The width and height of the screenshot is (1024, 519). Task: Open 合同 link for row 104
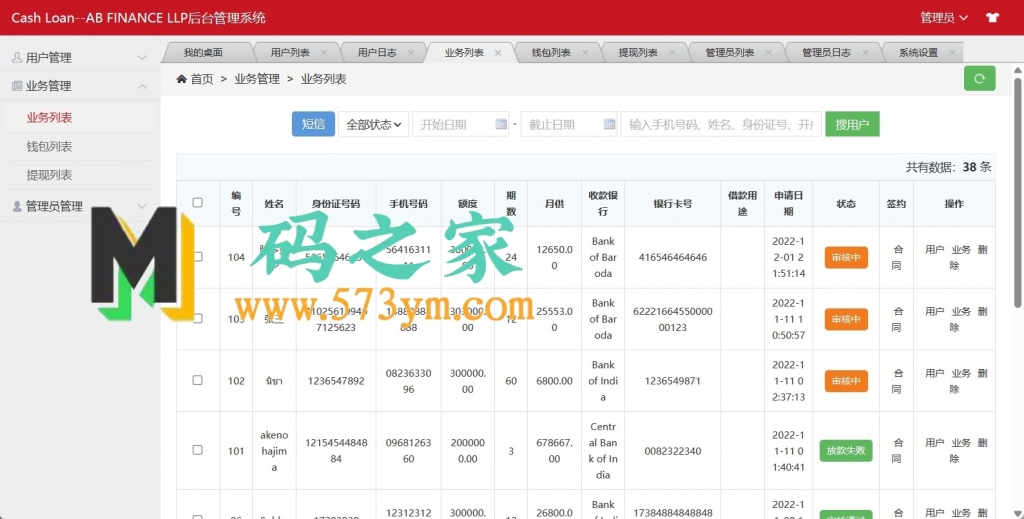point(897,257)
